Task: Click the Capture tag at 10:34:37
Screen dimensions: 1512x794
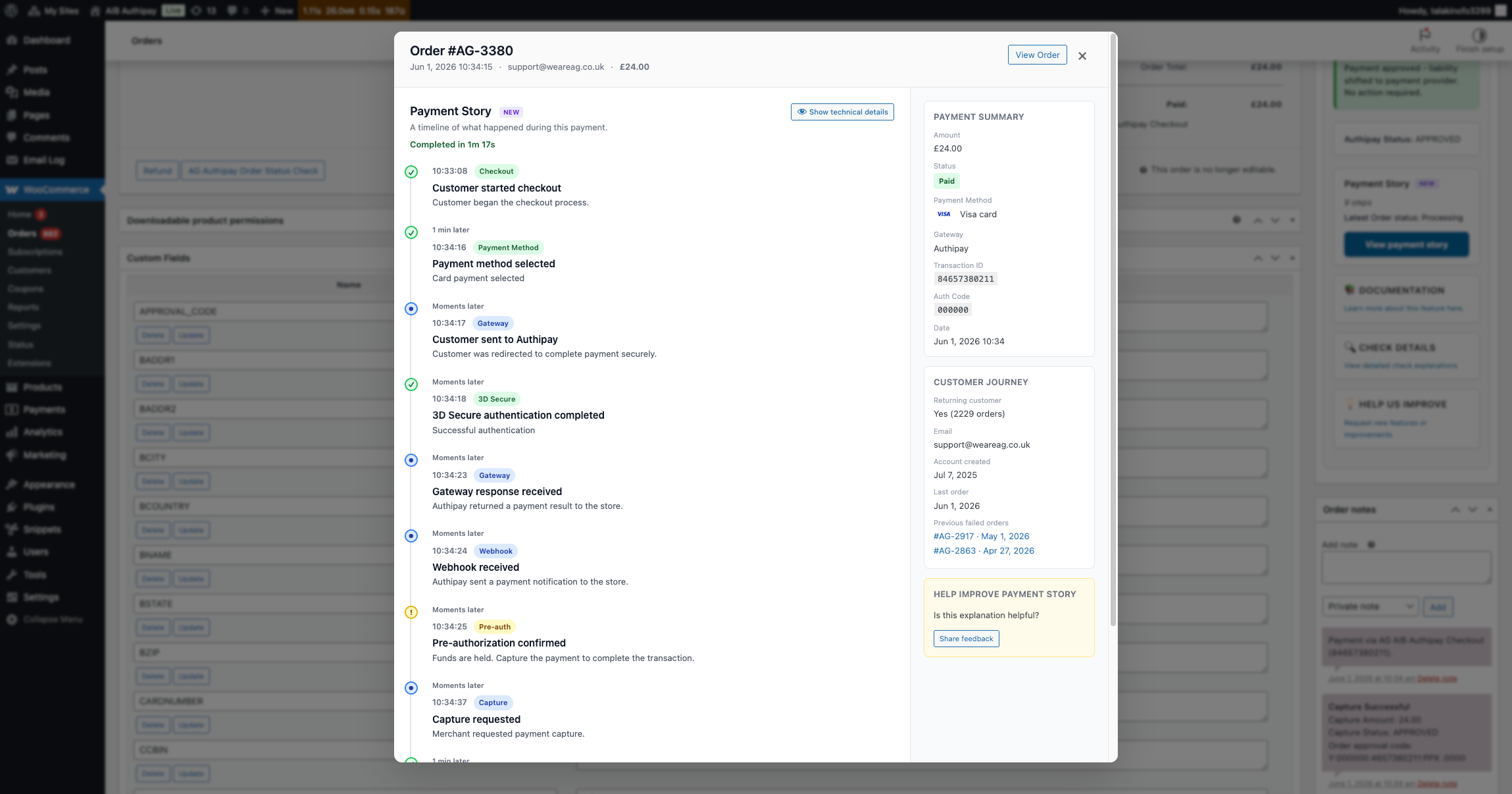Action: [493, 702]
